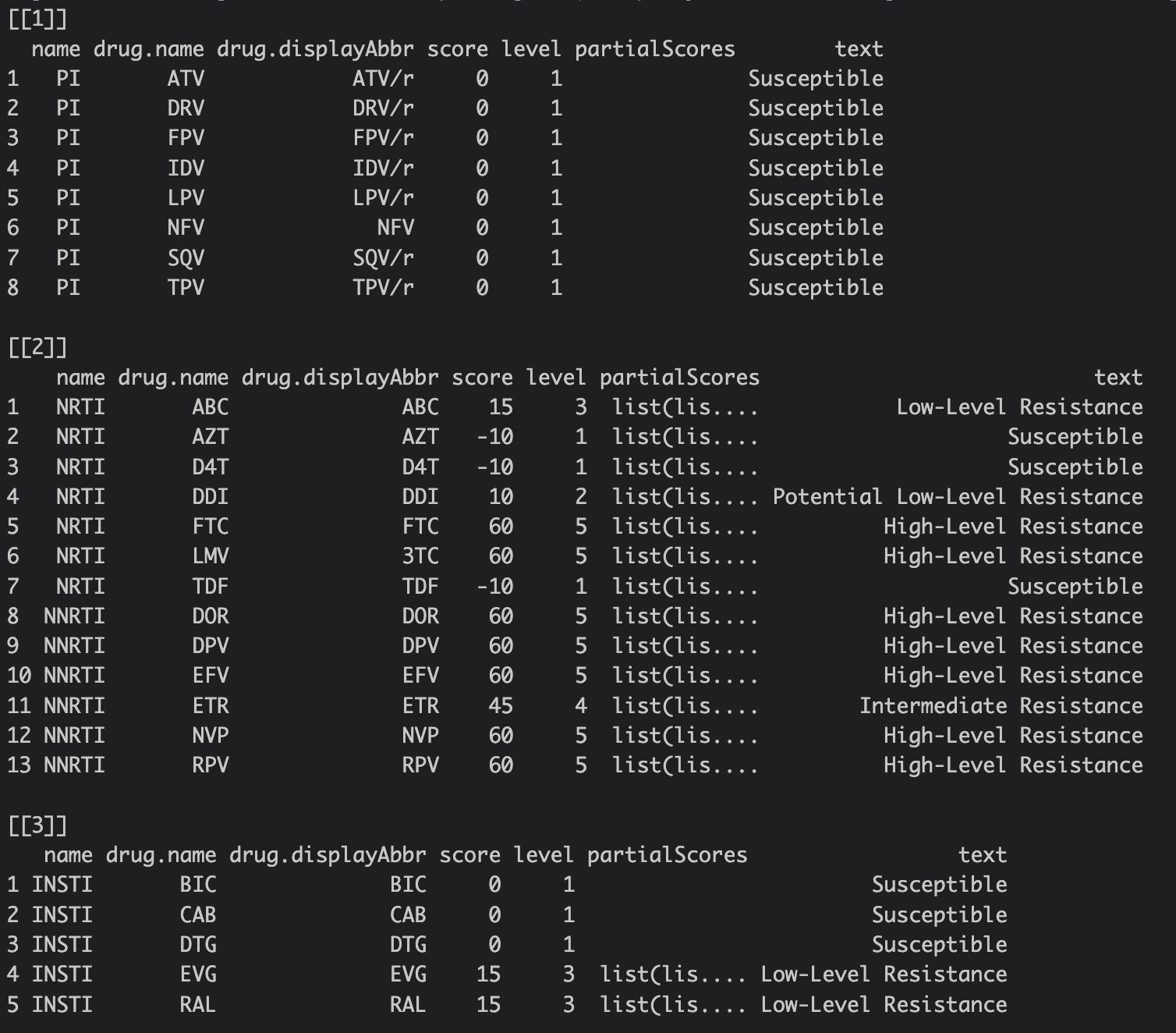The image size is (1176, 1033).
Task: Click the partialScores list entry for RAL
Action: [673, 1005]
